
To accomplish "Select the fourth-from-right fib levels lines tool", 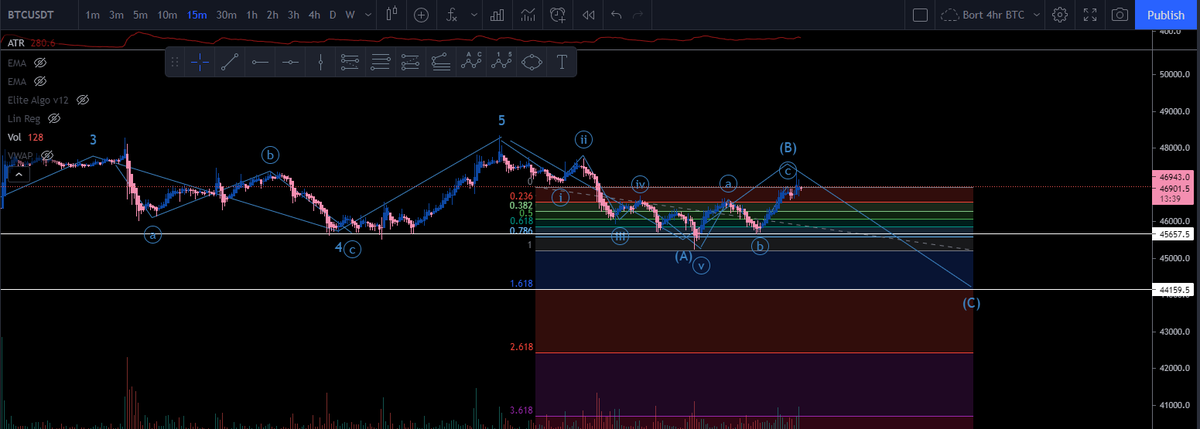I will click(x=380, y=62).
